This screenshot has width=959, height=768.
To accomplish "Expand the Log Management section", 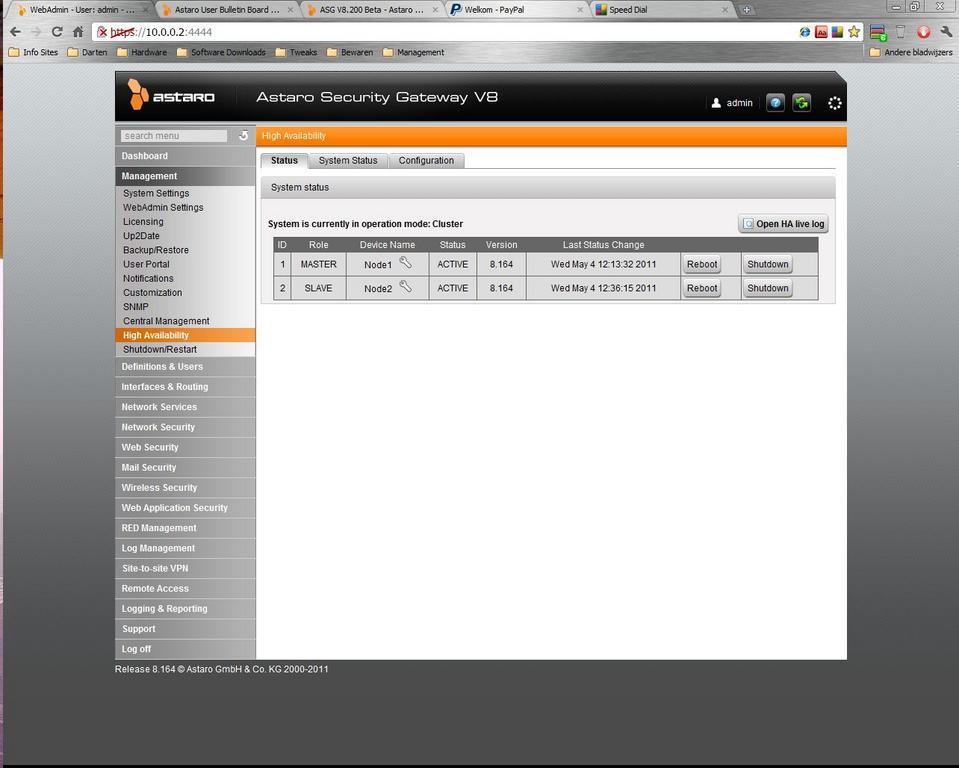I will pyautogui.click(x=185, y=548).
